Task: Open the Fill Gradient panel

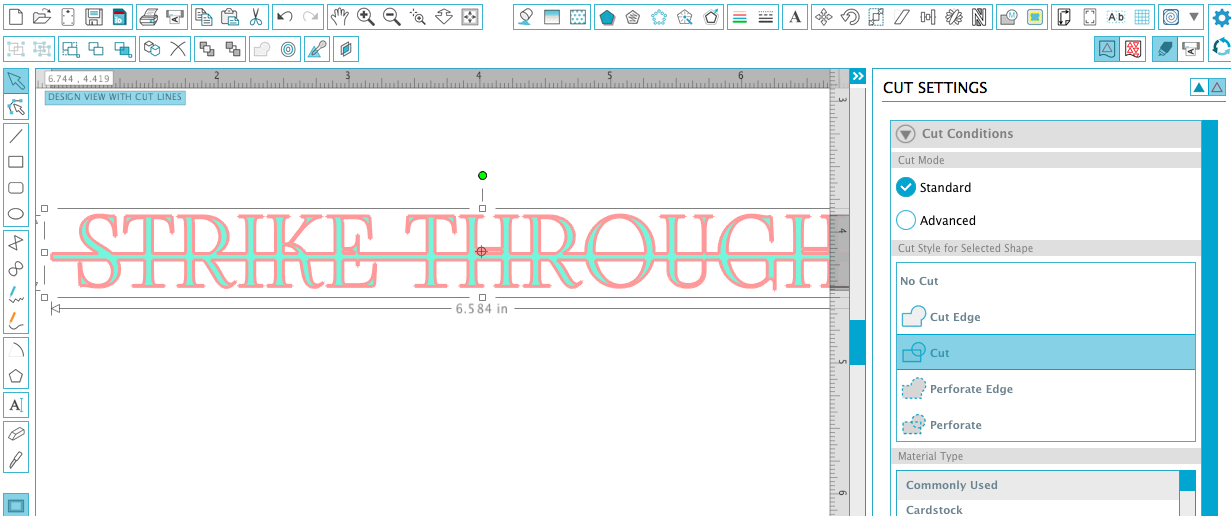Action: point(552,17)
